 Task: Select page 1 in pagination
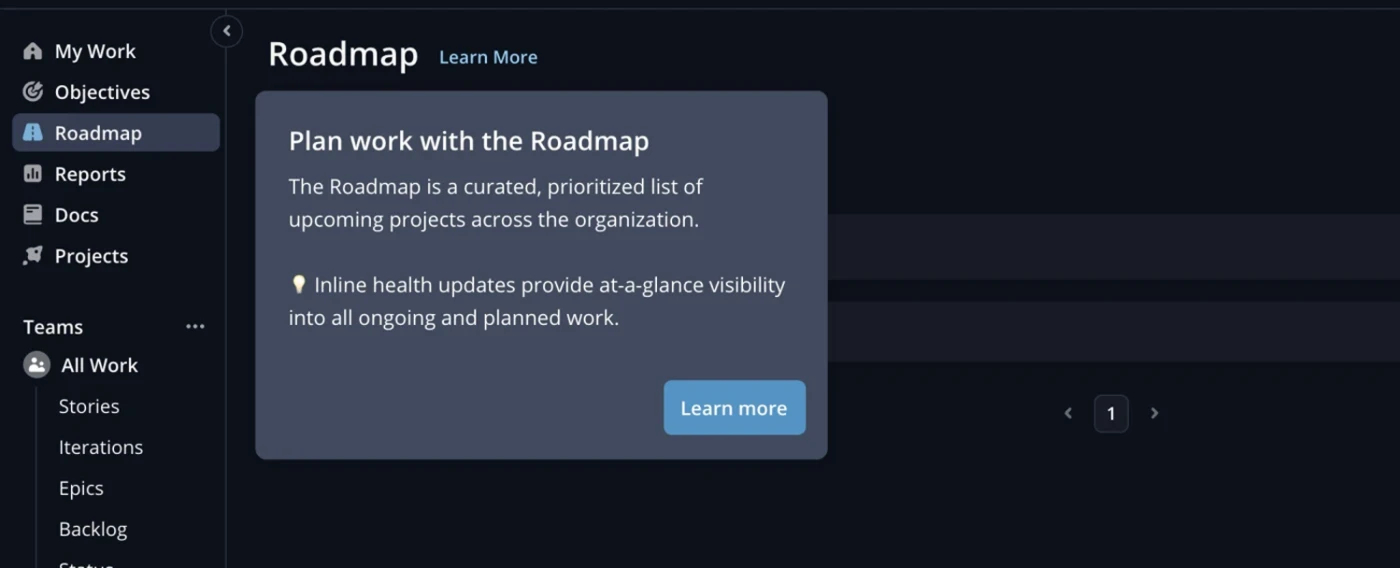1111,413
